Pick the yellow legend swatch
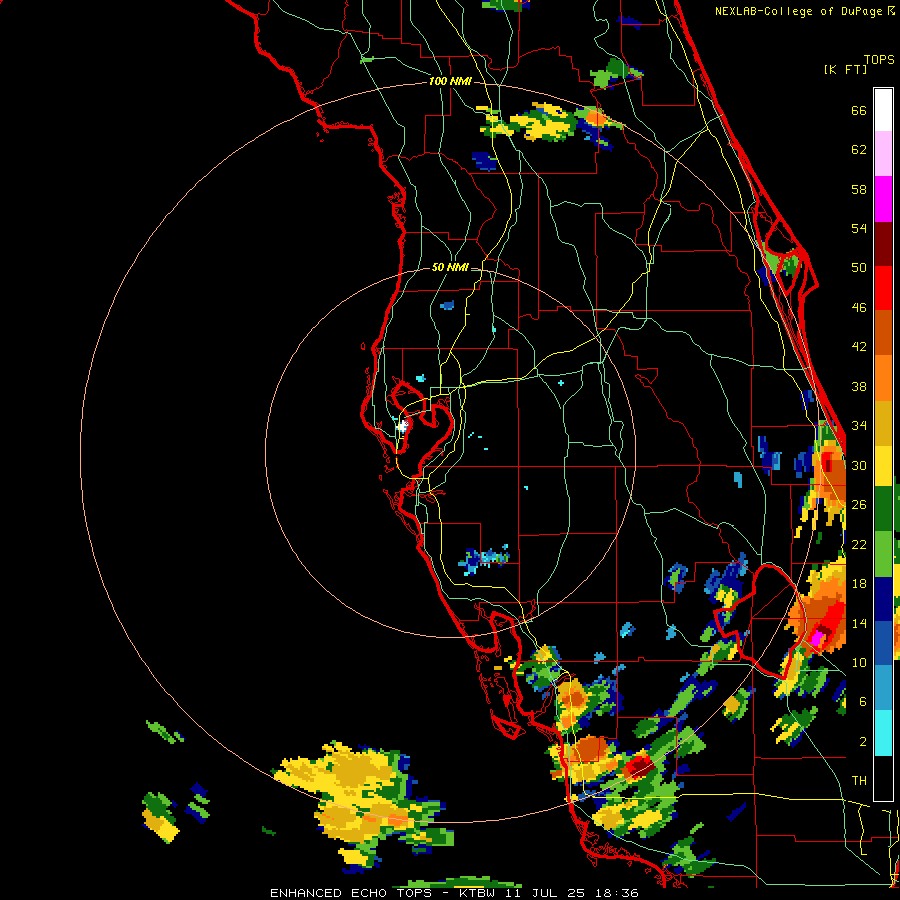The image size is (900, 900). 883,466
